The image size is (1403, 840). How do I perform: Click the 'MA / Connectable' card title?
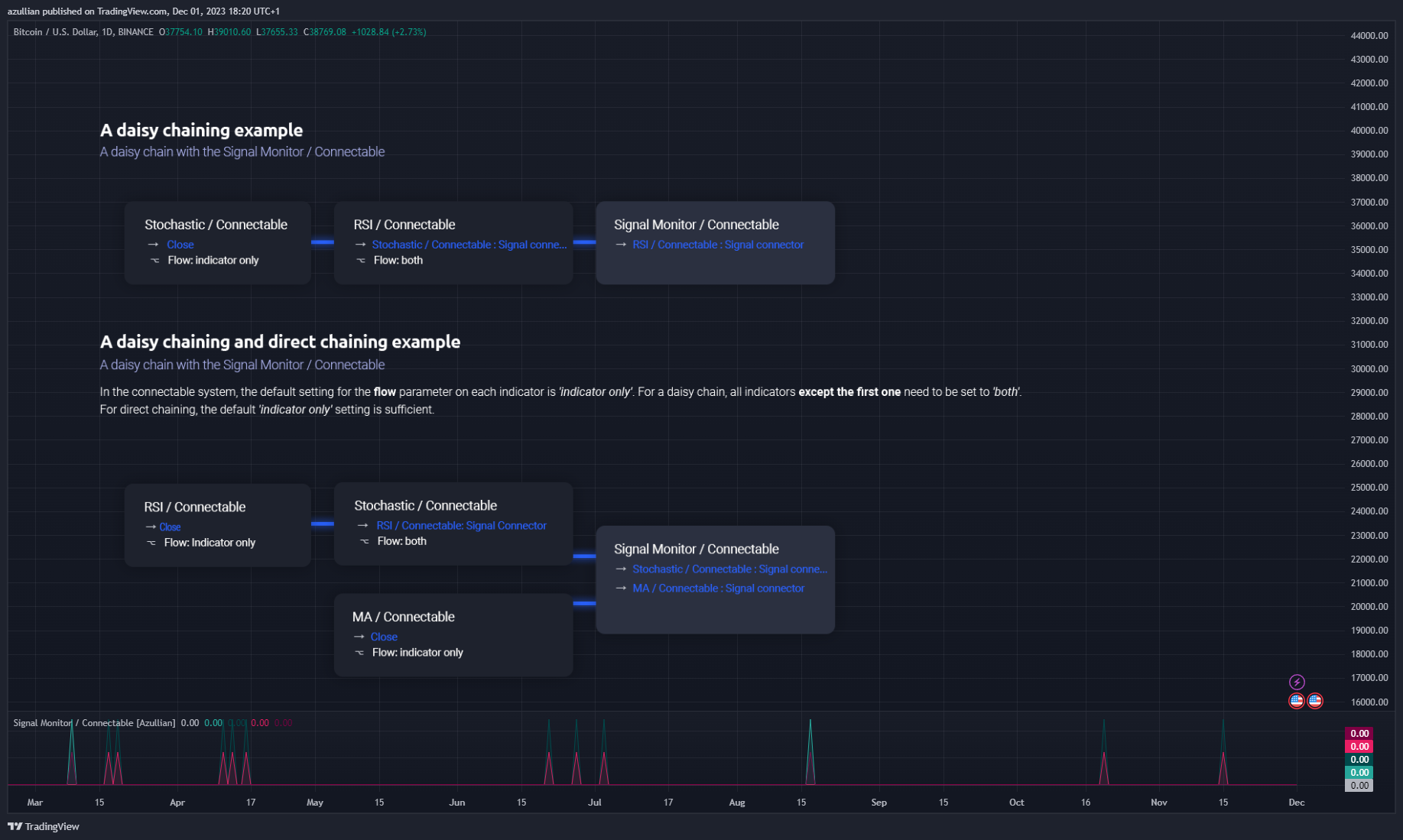tap(404, 617)
